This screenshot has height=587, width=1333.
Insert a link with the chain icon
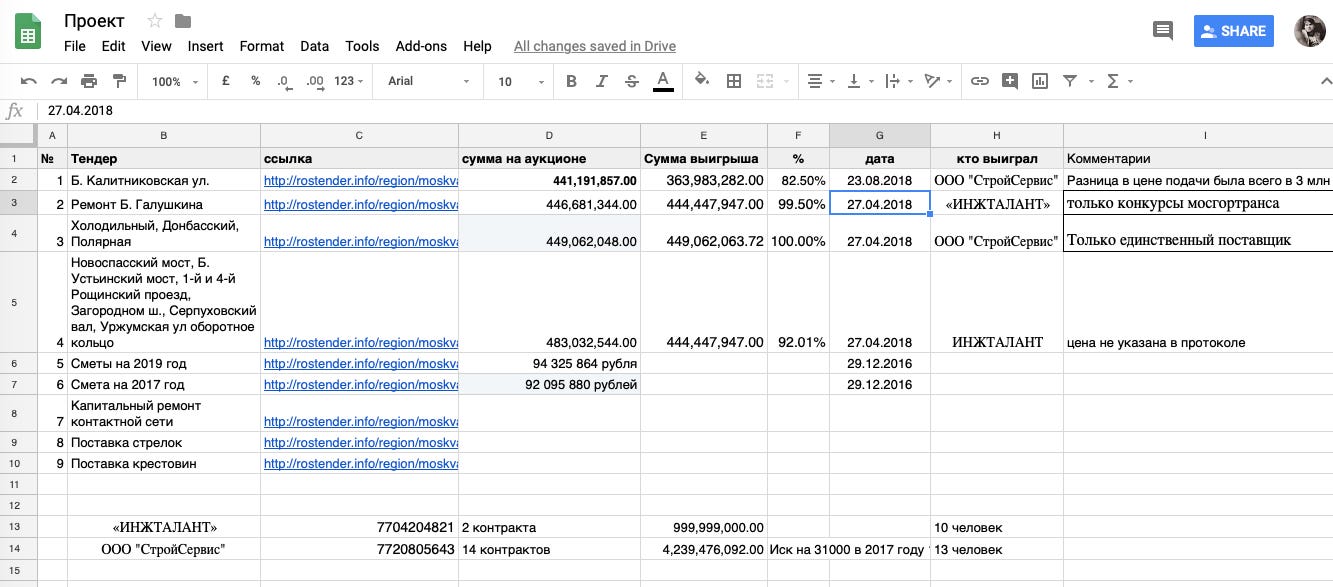[980, 81]
